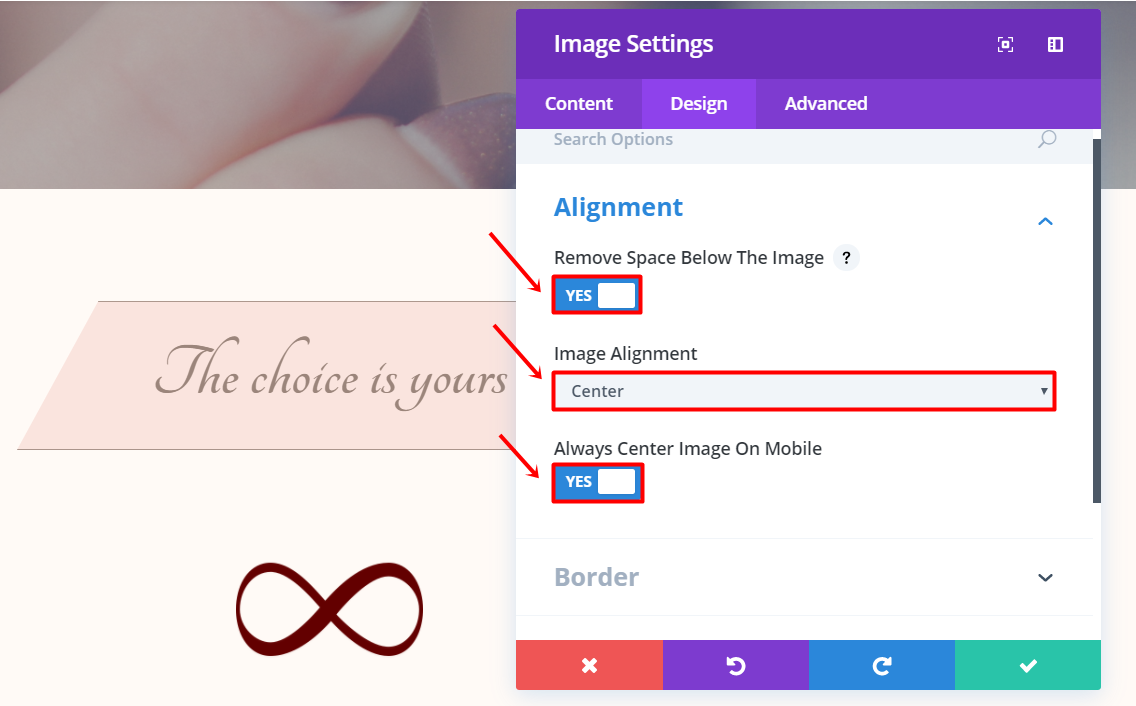Switch to the Content tab
Viewport: 1136px width, 706px height.
(x=578, y=104)
